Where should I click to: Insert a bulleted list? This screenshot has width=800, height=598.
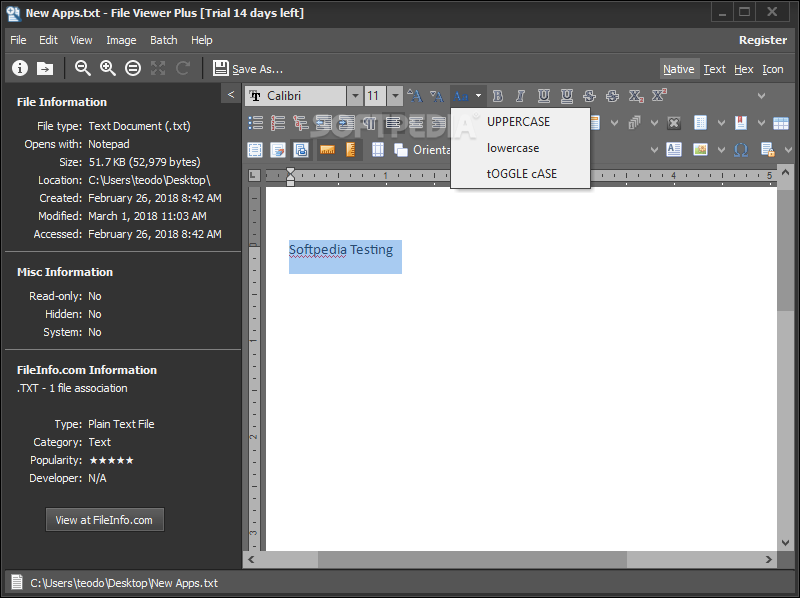click(255, 123)
